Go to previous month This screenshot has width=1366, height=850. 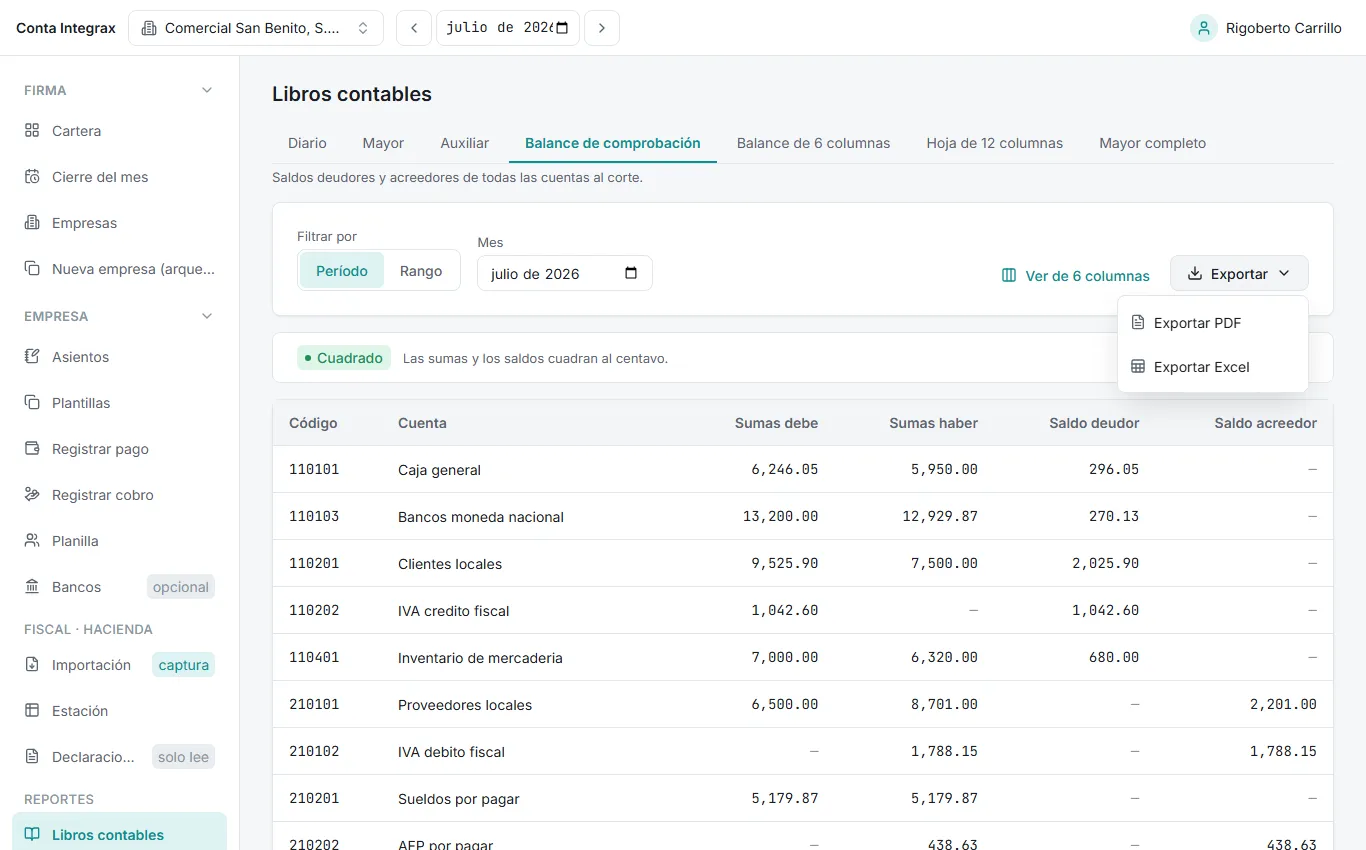point(414,28)
